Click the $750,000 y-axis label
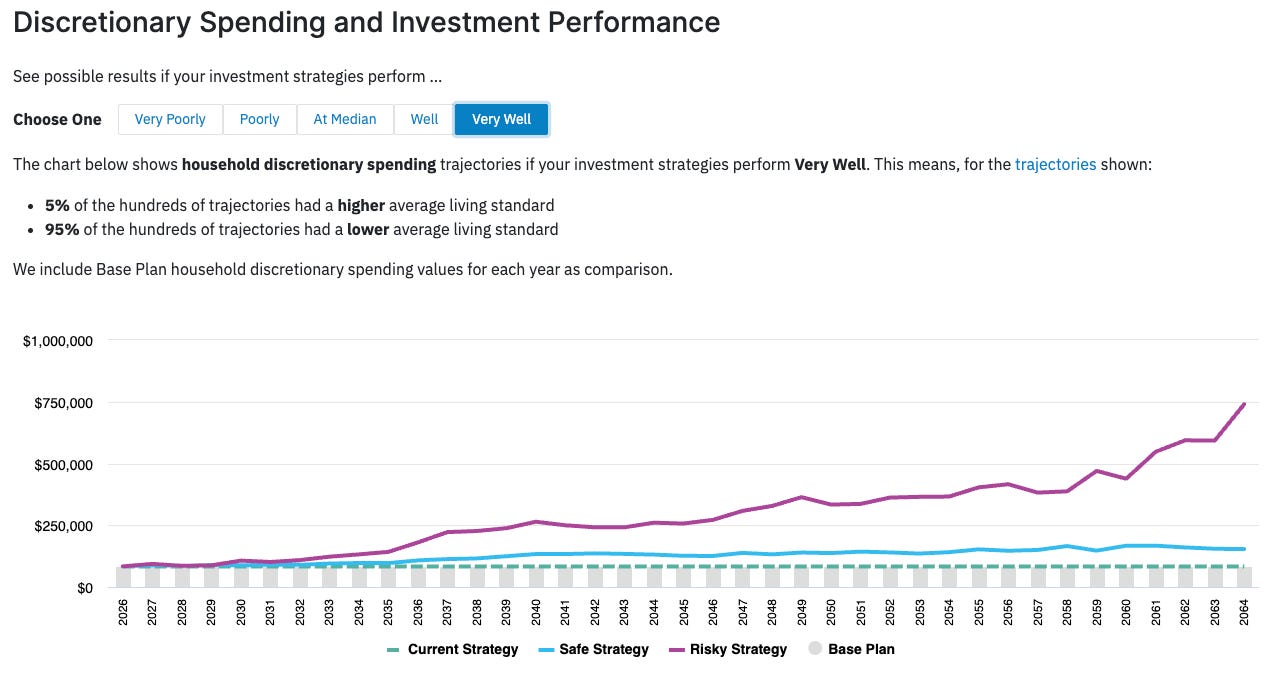 pyautogui.click(x=58, y=403)
